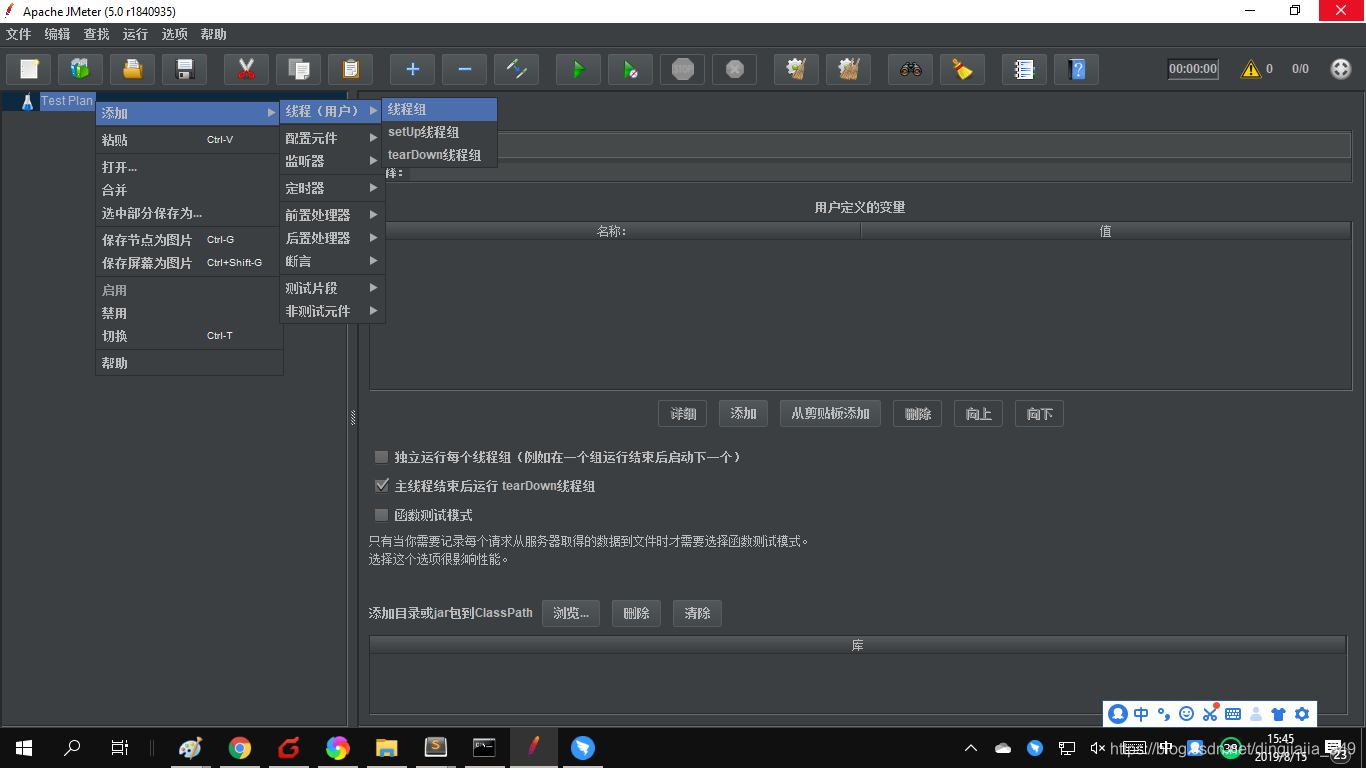Image resolution: width=1366 pixels, height=768 pixels.
Task: Open the Help question-mark icon
Action: pos(1077,69)
